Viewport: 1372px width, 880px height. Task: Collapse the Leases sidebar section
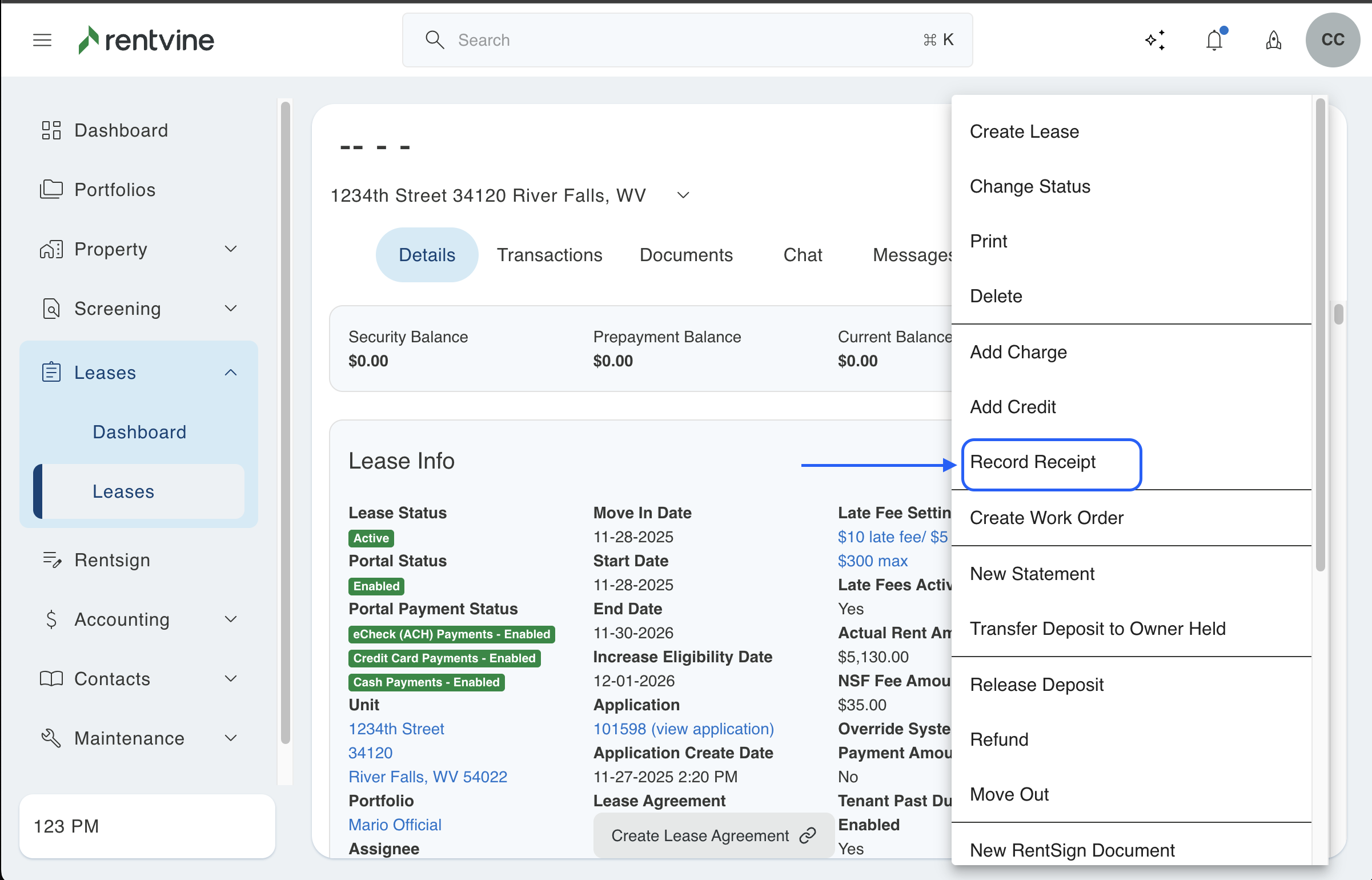pos(230,373)
